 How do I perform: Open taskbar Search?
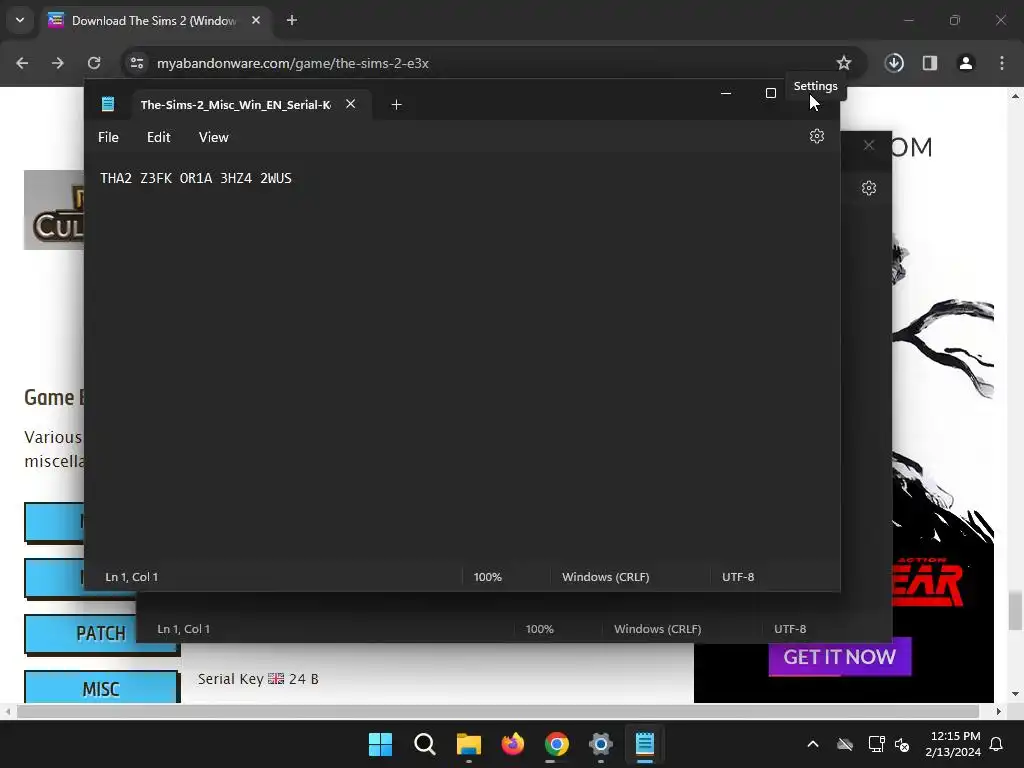tap(424, 744)
